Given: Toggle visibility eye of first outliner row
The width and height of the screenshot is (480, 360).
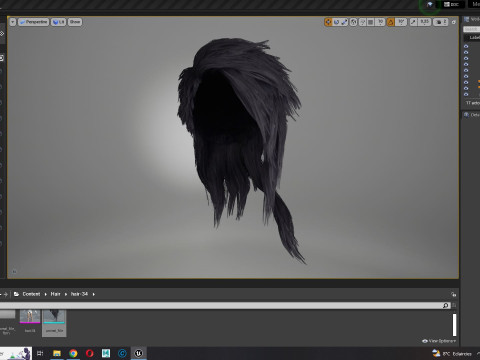Looking at the screenshot, I should click(466, 46).
